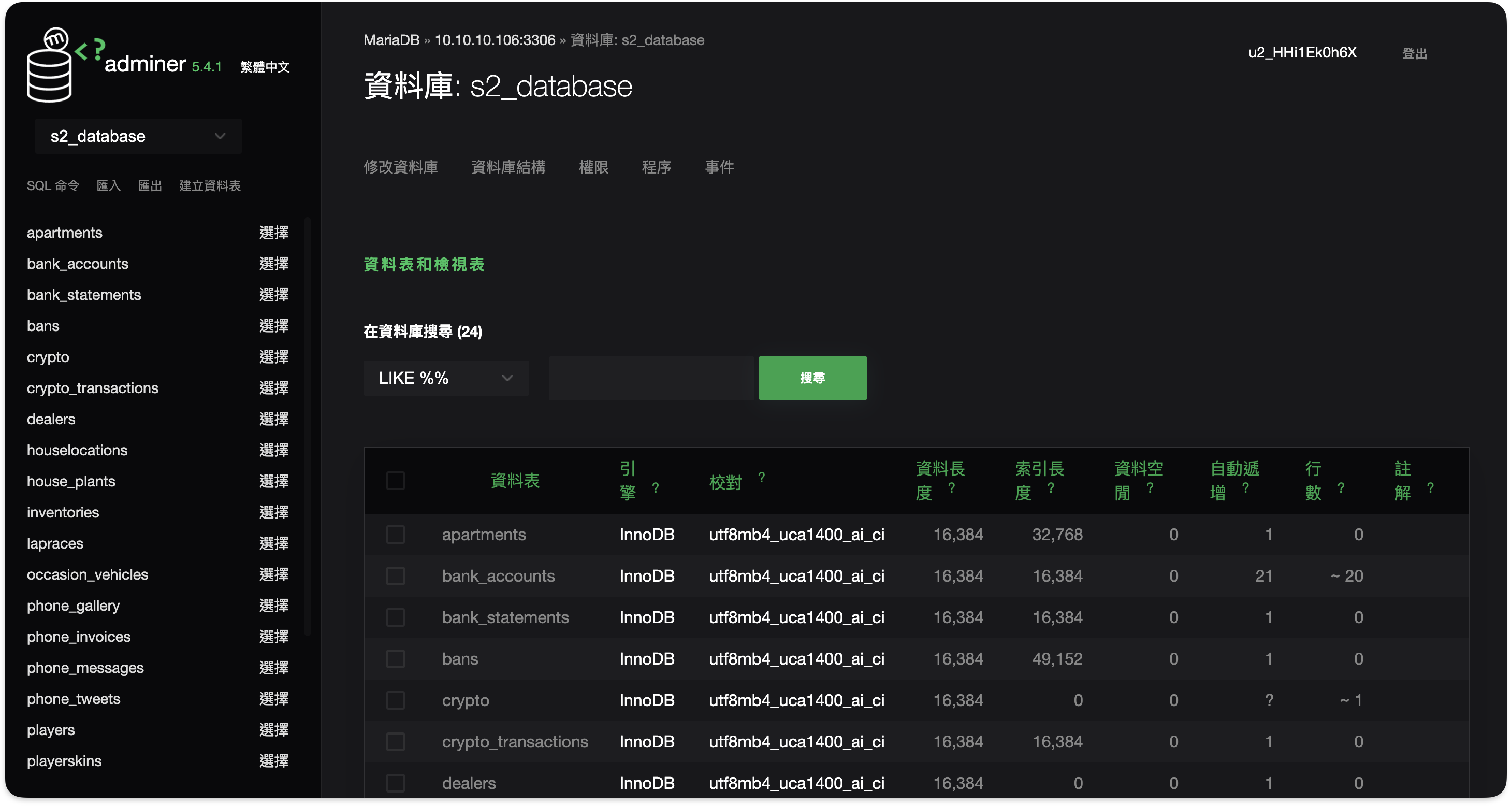Click the help icon beside 資料長度 column
The image size is (1512, 806).
click(951, 488)
